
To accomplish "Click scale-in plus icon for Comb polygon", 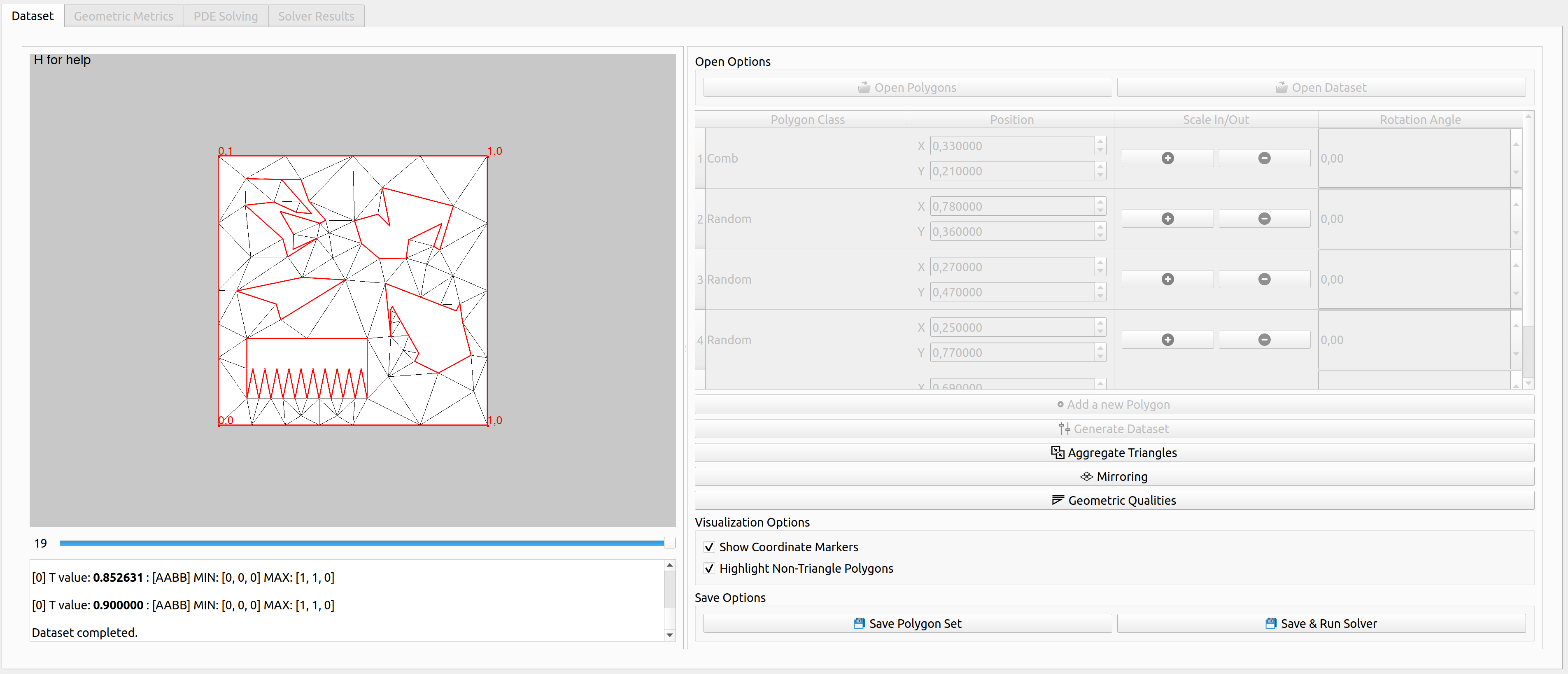I will (x=1167, y=158).
